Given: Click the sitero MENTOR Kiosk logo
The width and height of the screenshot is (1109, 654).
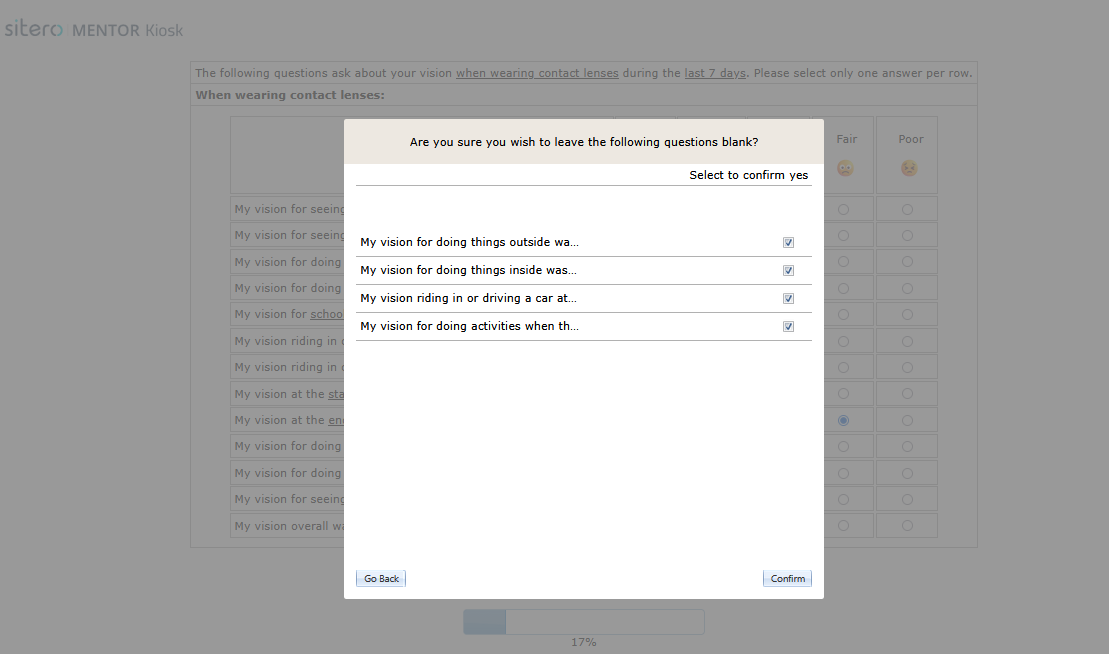Looking at the screenshot, I should coord(94,29).
